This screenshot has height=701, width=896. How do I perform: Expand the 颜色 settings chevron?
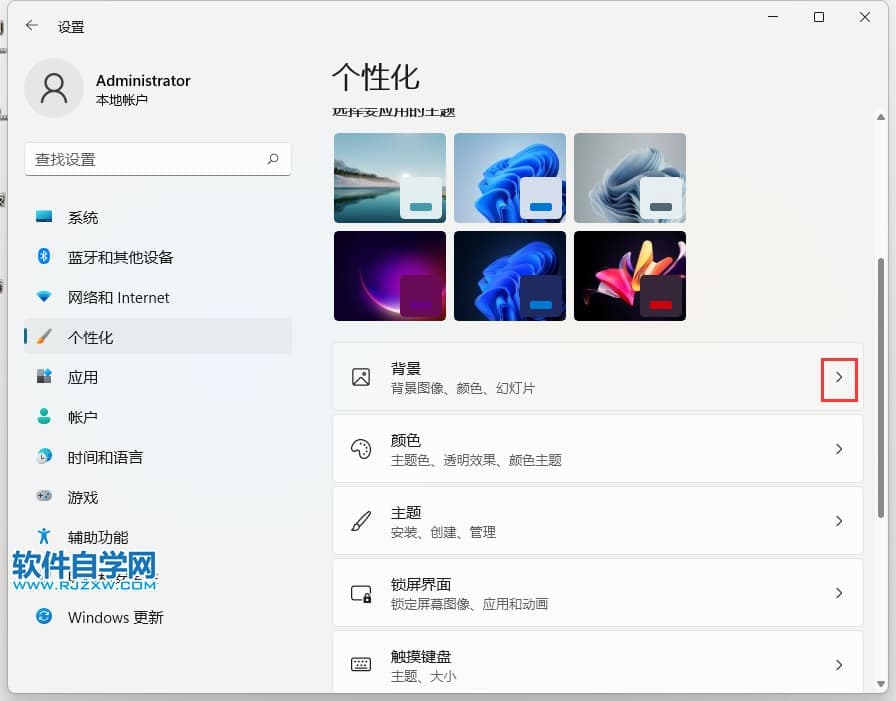pos(839,449)
